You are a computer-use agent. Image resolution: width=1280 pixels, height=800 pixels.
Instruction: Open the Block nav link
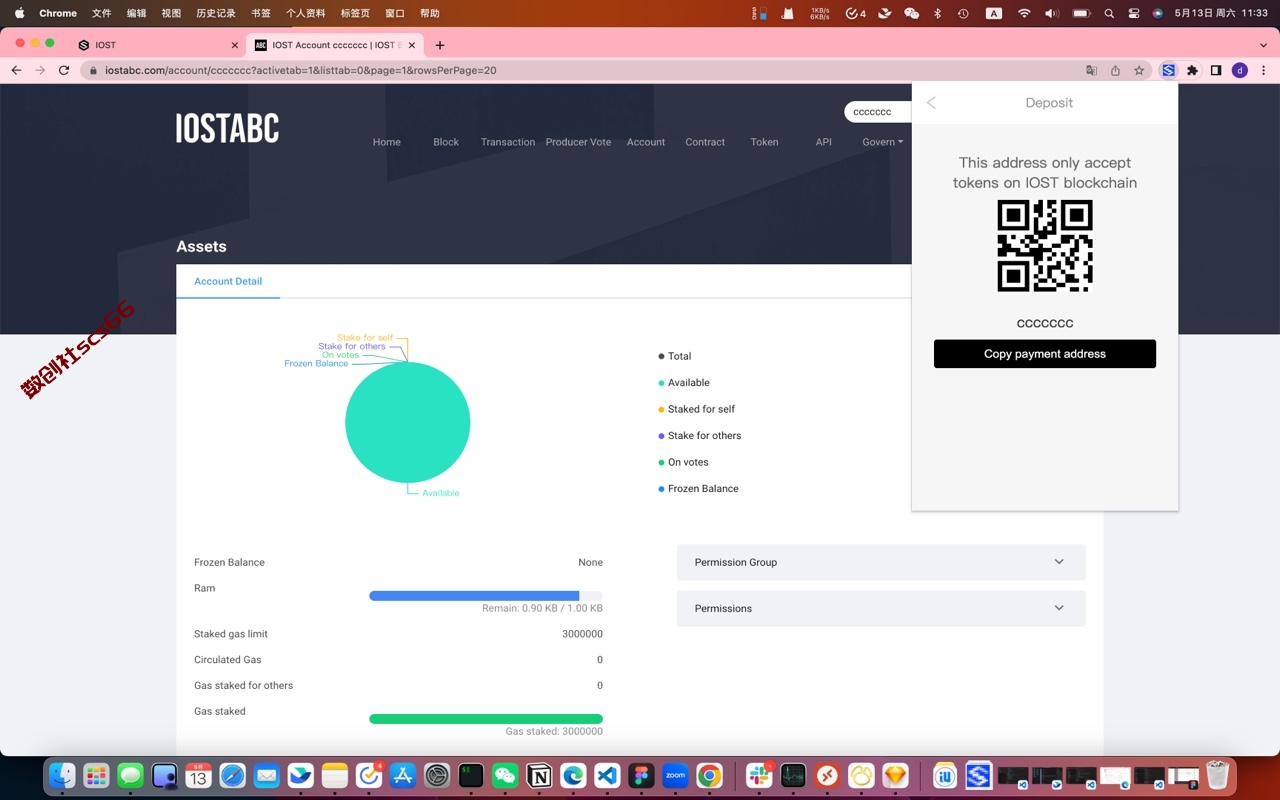(446, 142)
